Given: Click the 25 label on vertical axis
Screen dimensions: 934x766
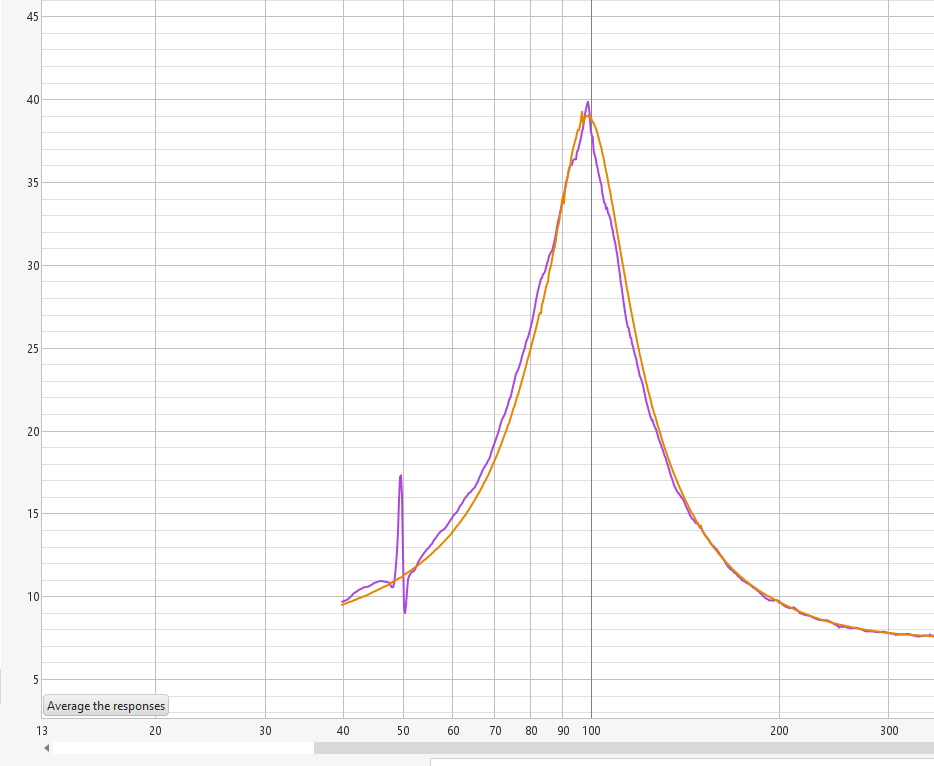Looking at the screenshot, I should pos(33,348).
